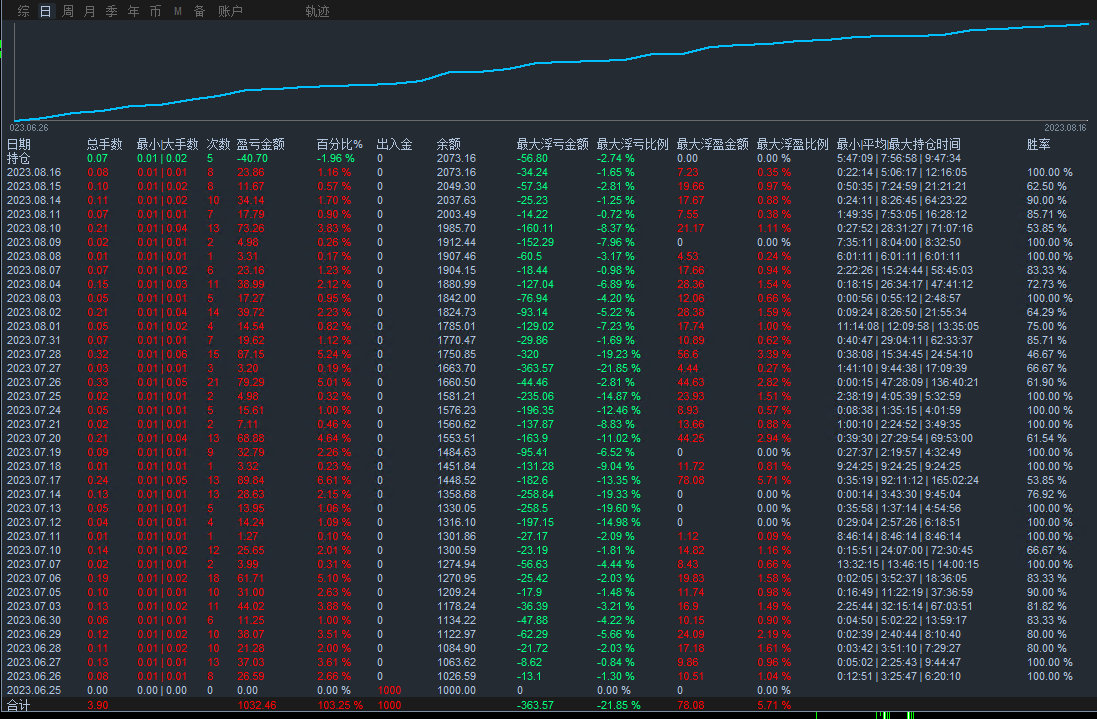Click the 最大浮盈比例 column header
This screenshot has height=719, width=1097.
click(x=793, y=144)
